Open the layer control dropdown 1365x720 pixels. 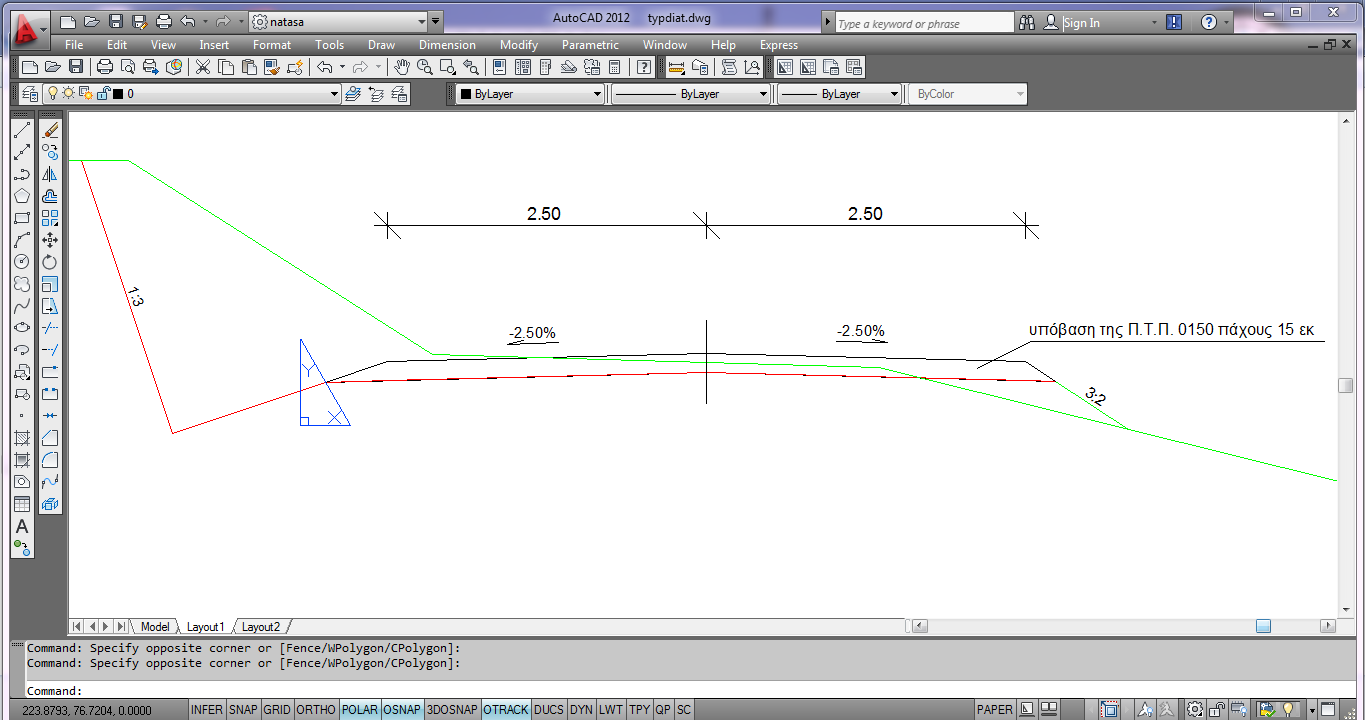click(x=335, y=94)
